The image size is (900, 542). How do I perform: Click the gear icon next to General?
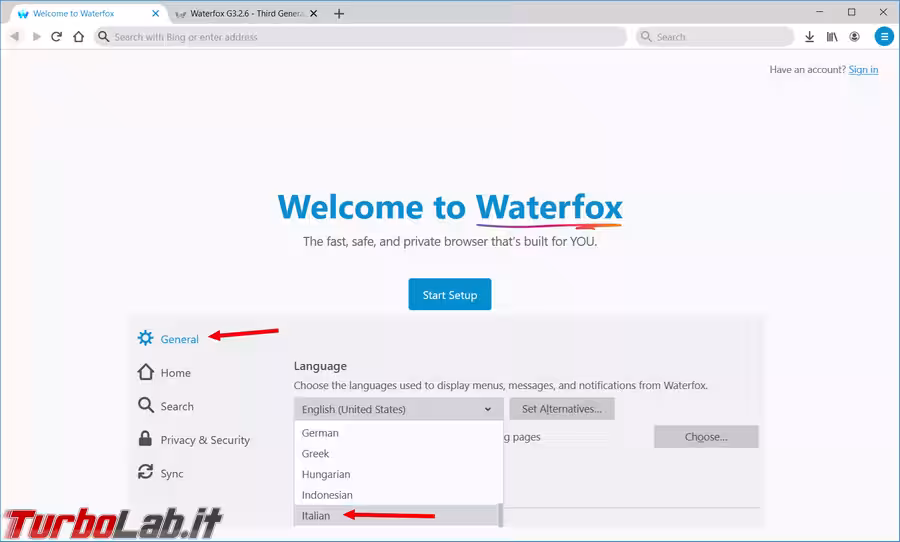(x=146, y=338)
